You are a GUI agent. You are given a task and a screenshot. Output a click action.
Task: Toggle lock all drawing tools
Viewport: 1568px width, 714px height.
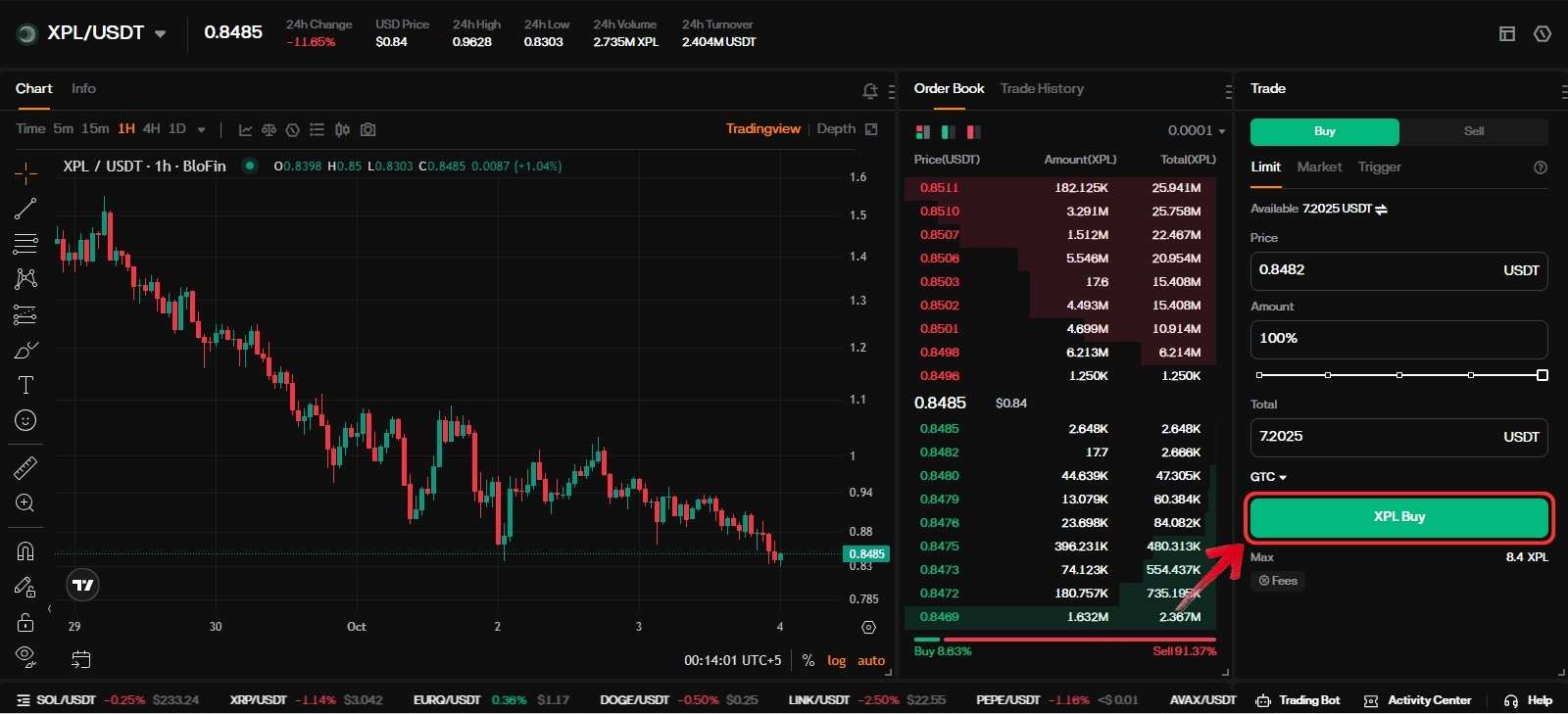tap(25, 623)
